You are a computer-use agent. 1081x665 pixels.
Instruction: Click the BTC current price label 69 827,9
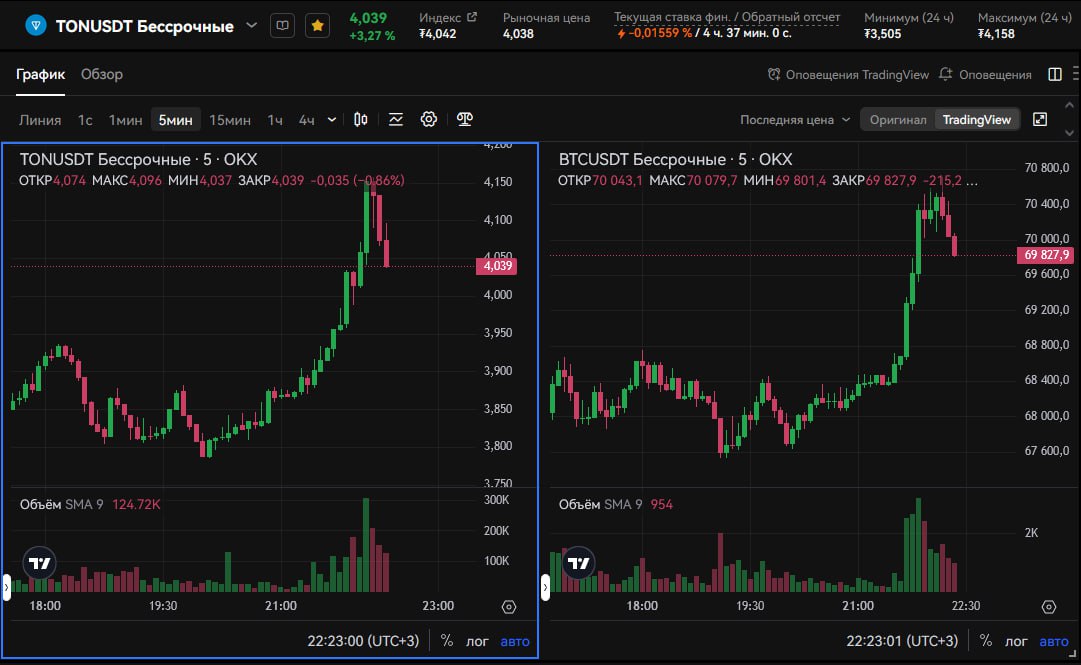1046,255
